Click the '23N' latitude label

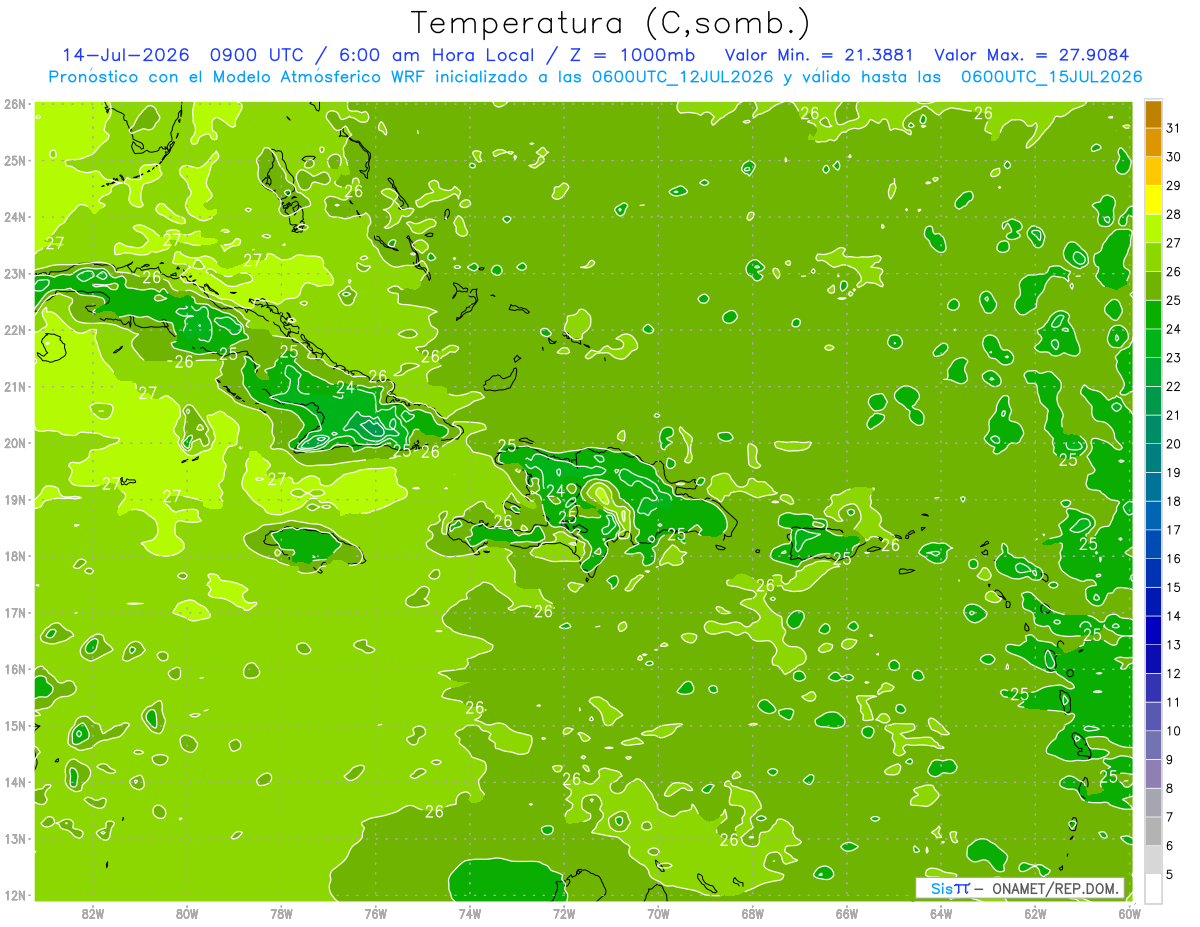point(14,273)
